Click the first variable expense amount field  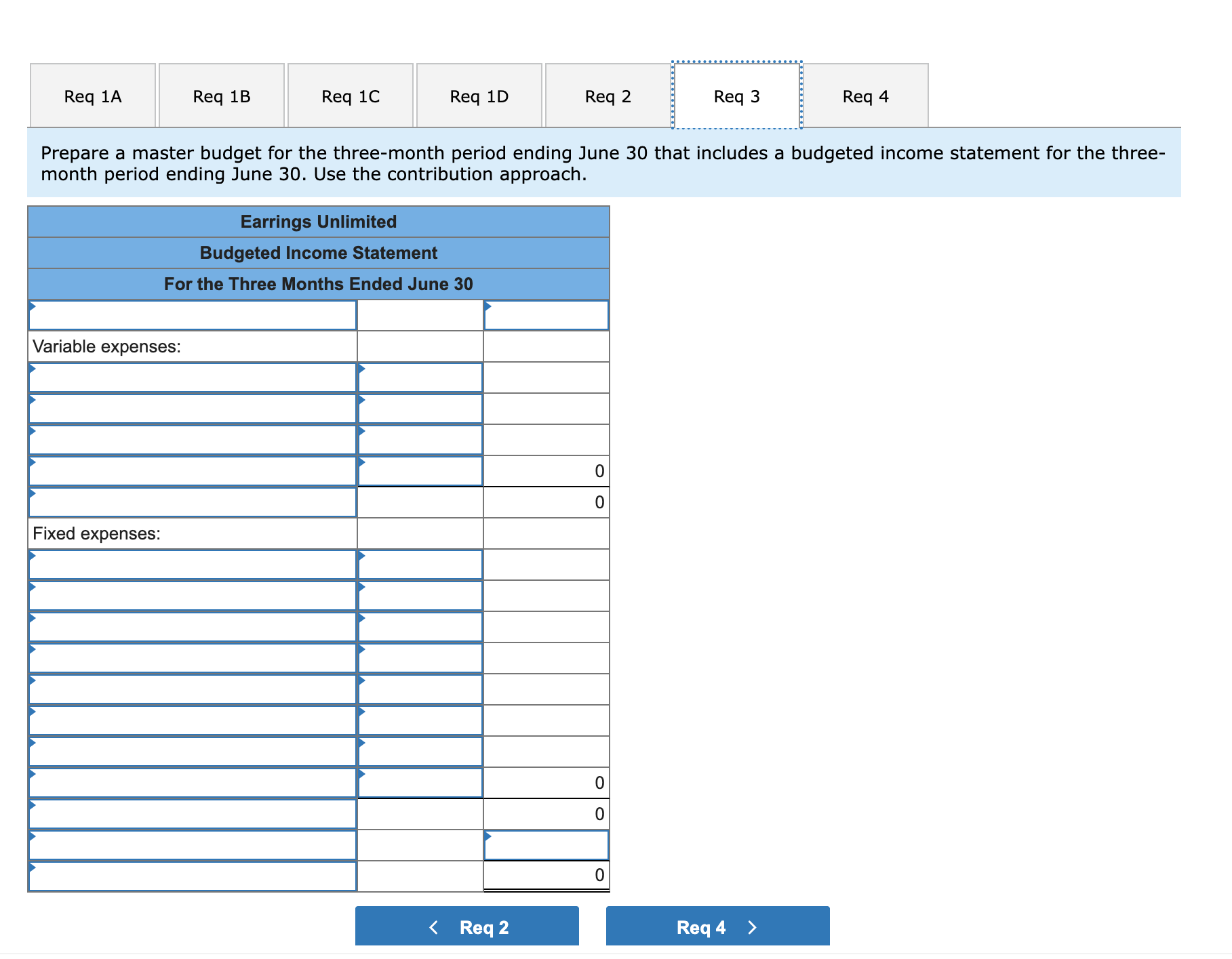420,377
